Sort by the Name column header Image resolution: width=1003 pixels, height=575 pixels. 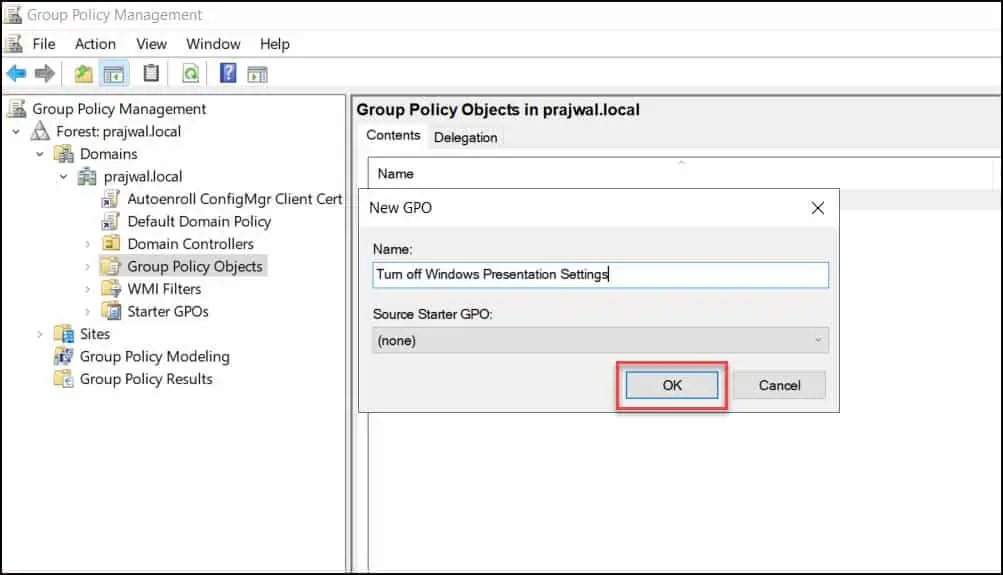[681, 173]
